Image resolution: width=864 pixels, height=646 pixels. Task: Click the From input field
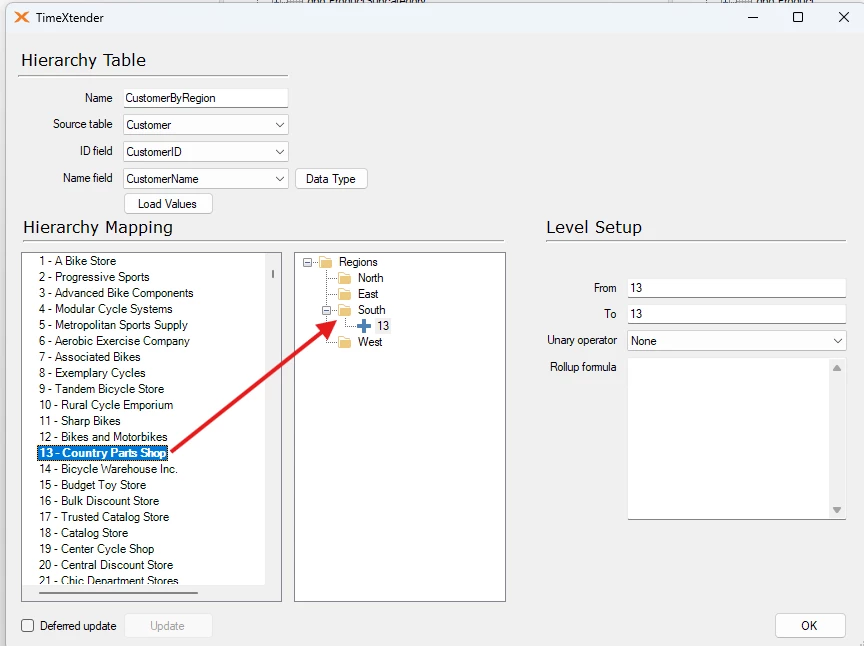coord(736,288)
